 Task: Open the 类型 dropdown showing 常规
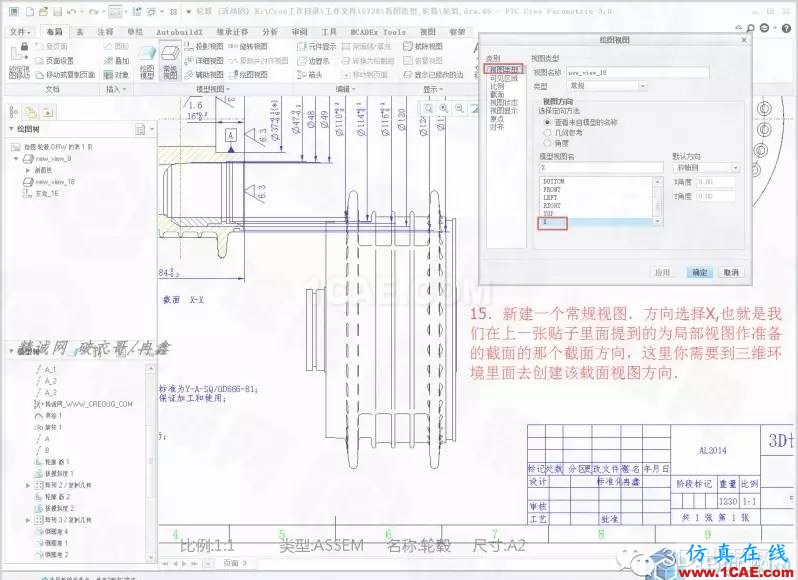pos(607,86)
